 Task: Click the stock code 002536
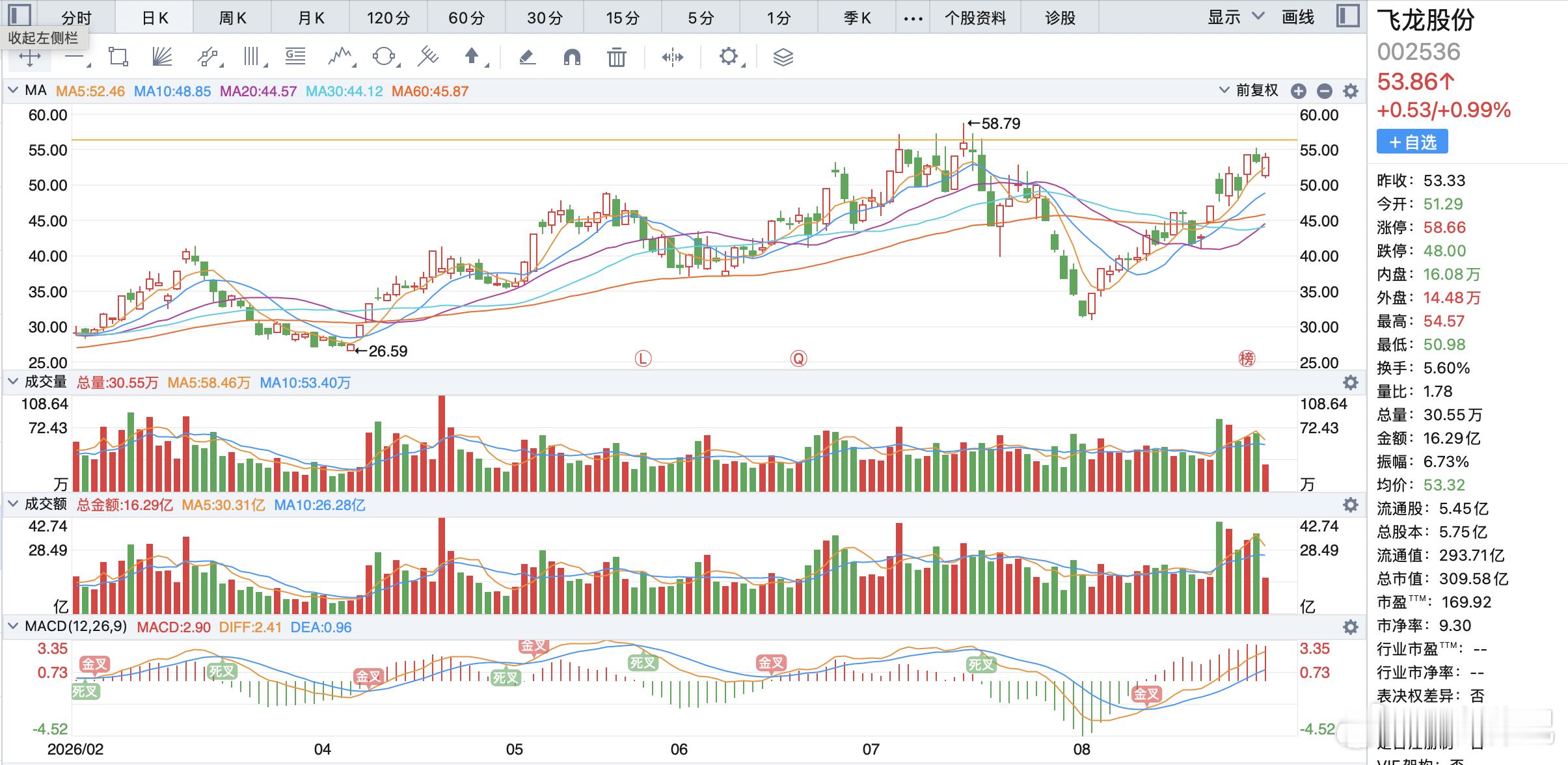(x=1419, y=52)
